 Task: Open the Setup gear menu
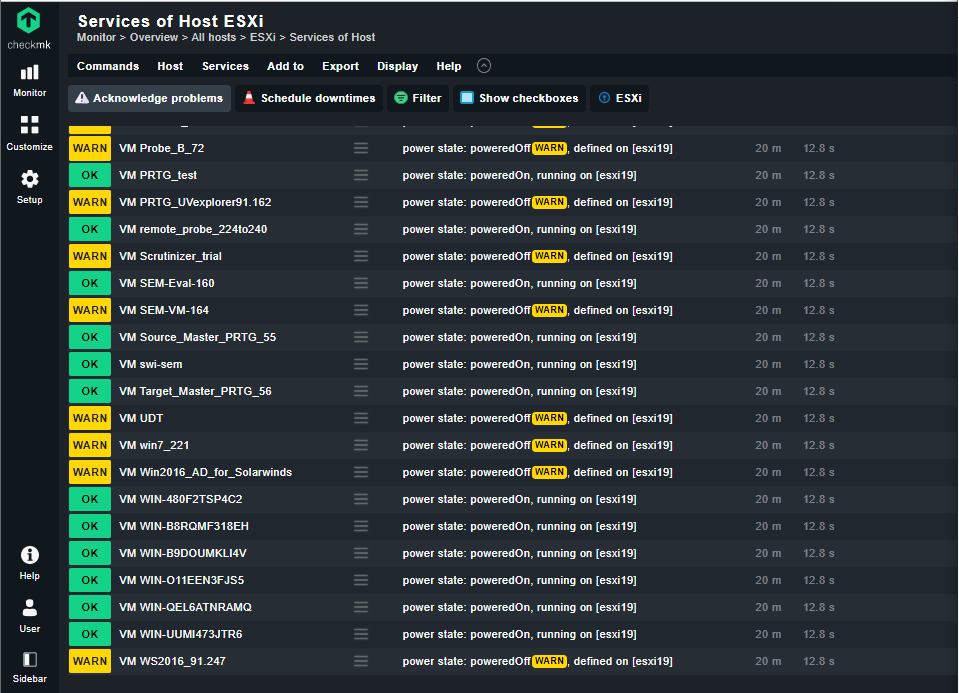[29, 187]
